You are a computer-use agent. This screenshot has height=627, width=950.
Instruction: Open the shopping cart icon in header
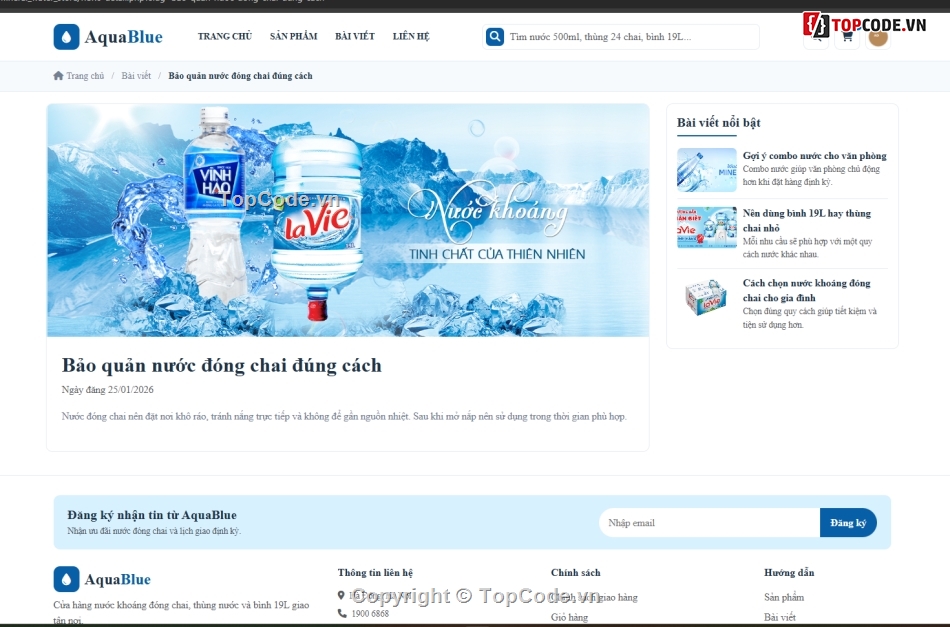847,37
